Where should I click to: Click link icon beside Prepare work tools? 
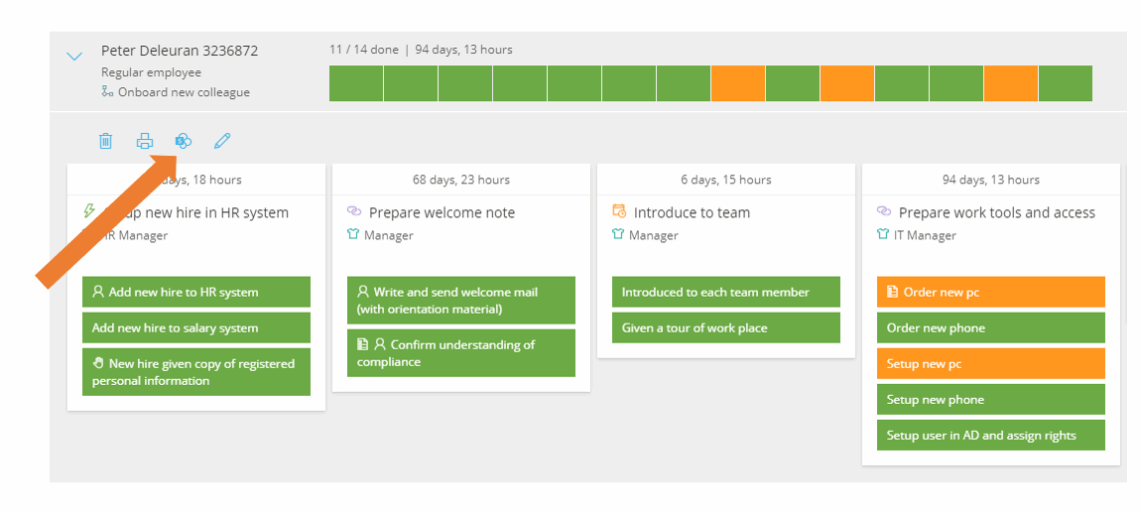coord(884,212)
